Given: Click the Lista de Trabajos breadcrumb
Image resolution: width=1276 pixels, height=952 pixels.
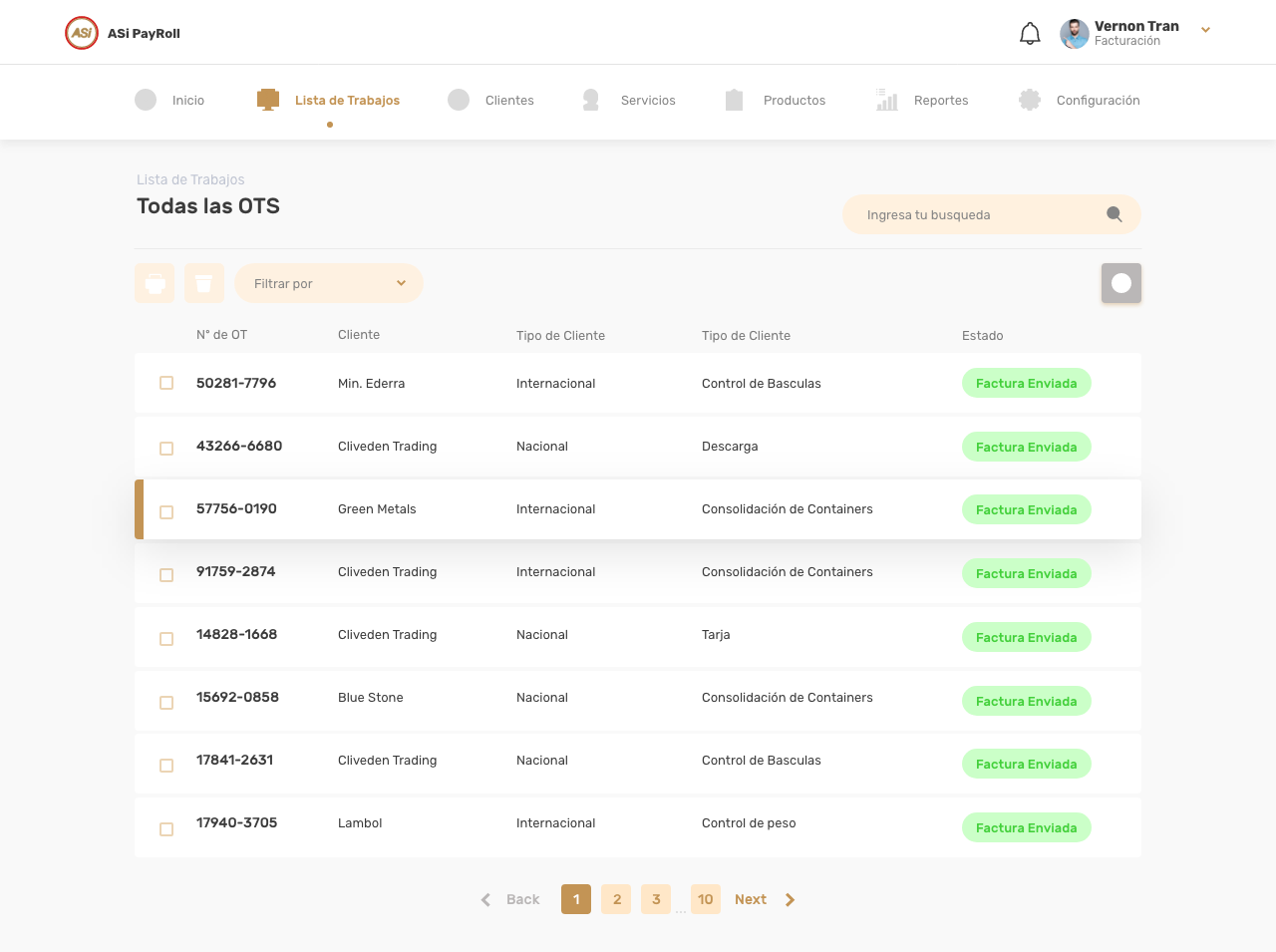Looking at the screenshot, I should [x=190, y=179].
